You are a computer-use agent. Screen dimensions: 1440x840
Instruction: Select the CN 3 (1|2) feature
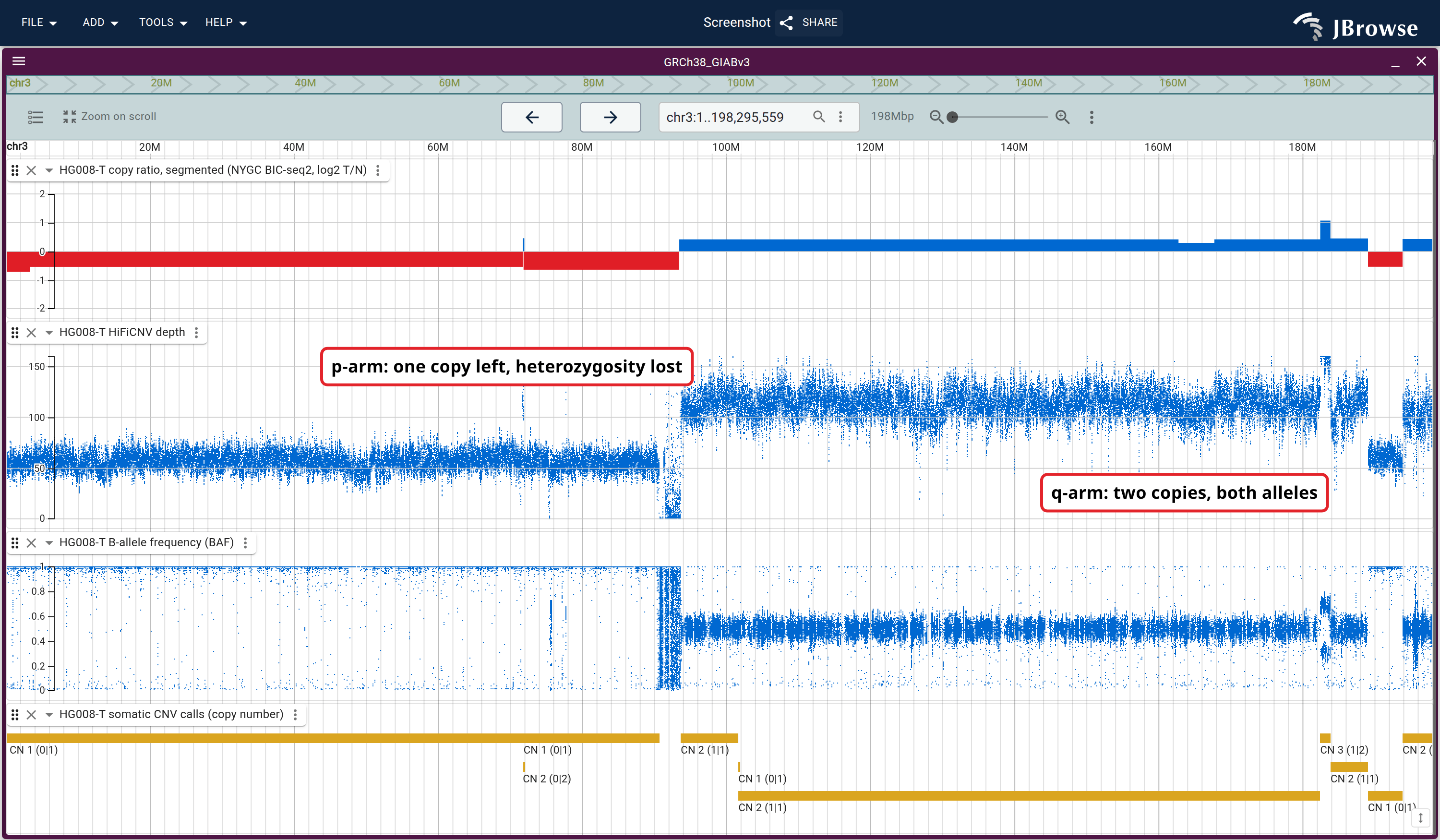(1325, 738)
